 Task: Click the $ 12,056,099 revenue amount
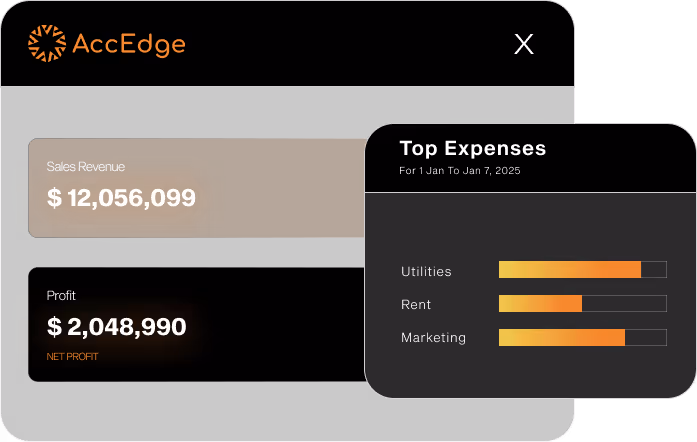(121, 198)
